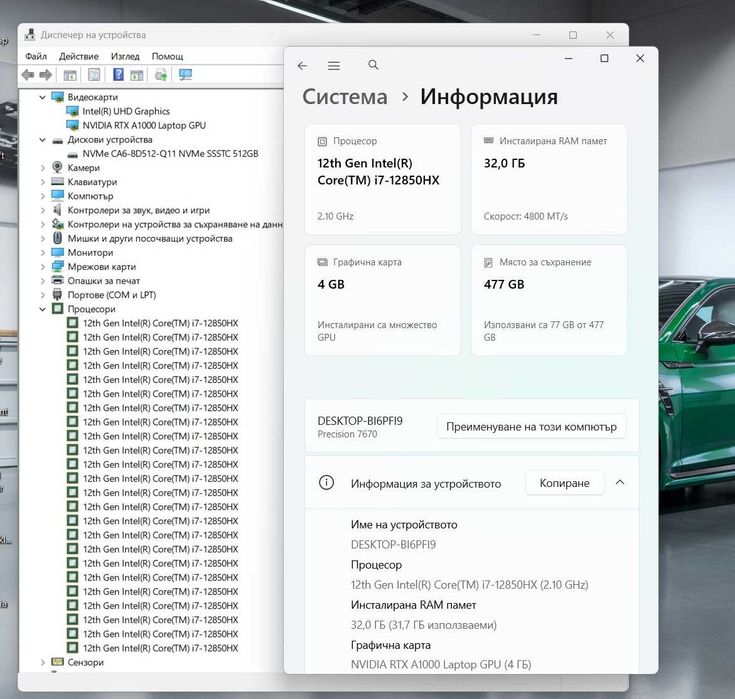The height and width of the screenshot is (699, 735).
Task: Collapse the Видеокарти category
Action: [42, 97]
